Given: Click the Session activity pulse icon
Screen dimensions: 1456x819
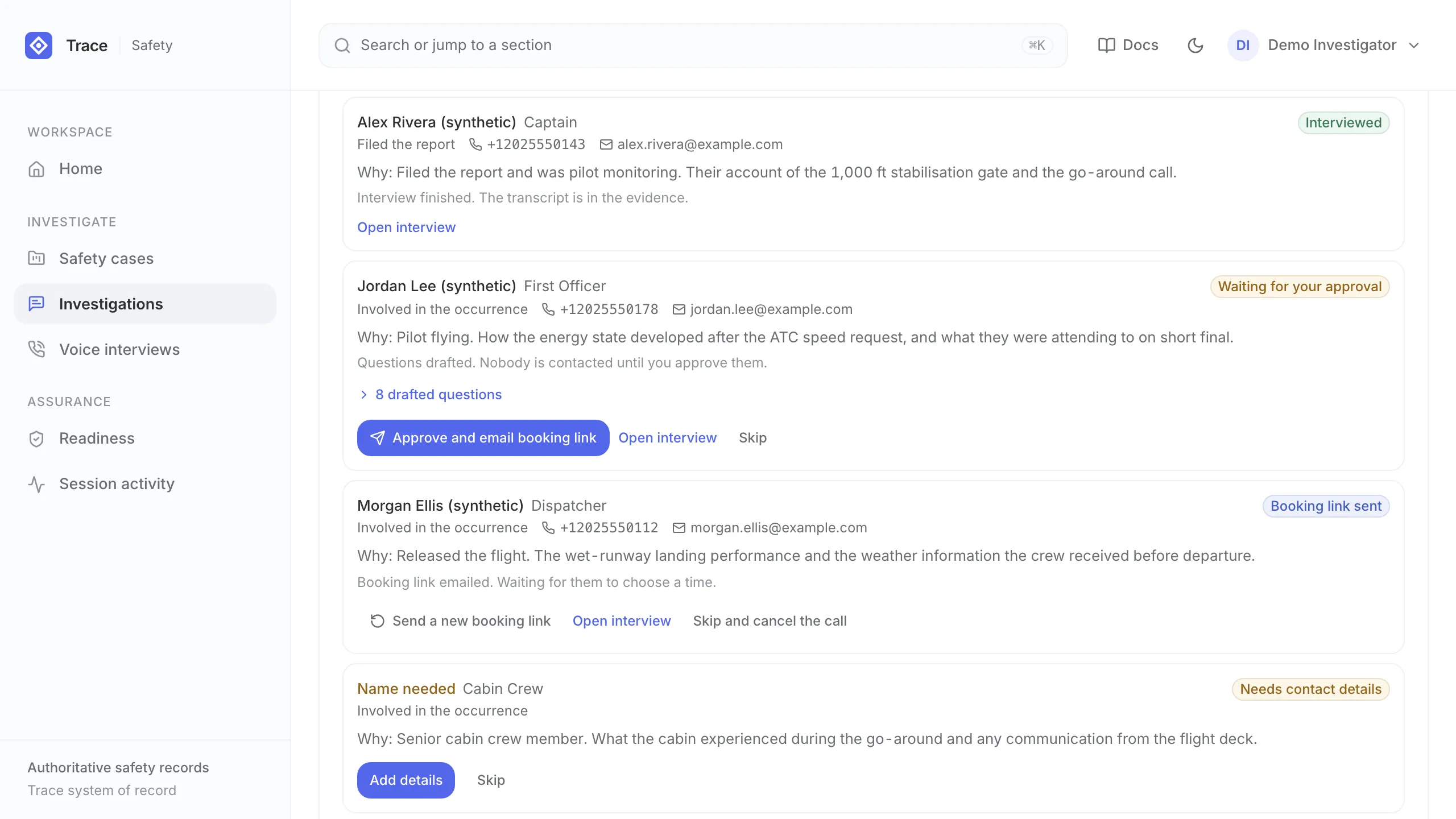Looking at the screenshot, I should click(x=36, y=484).
